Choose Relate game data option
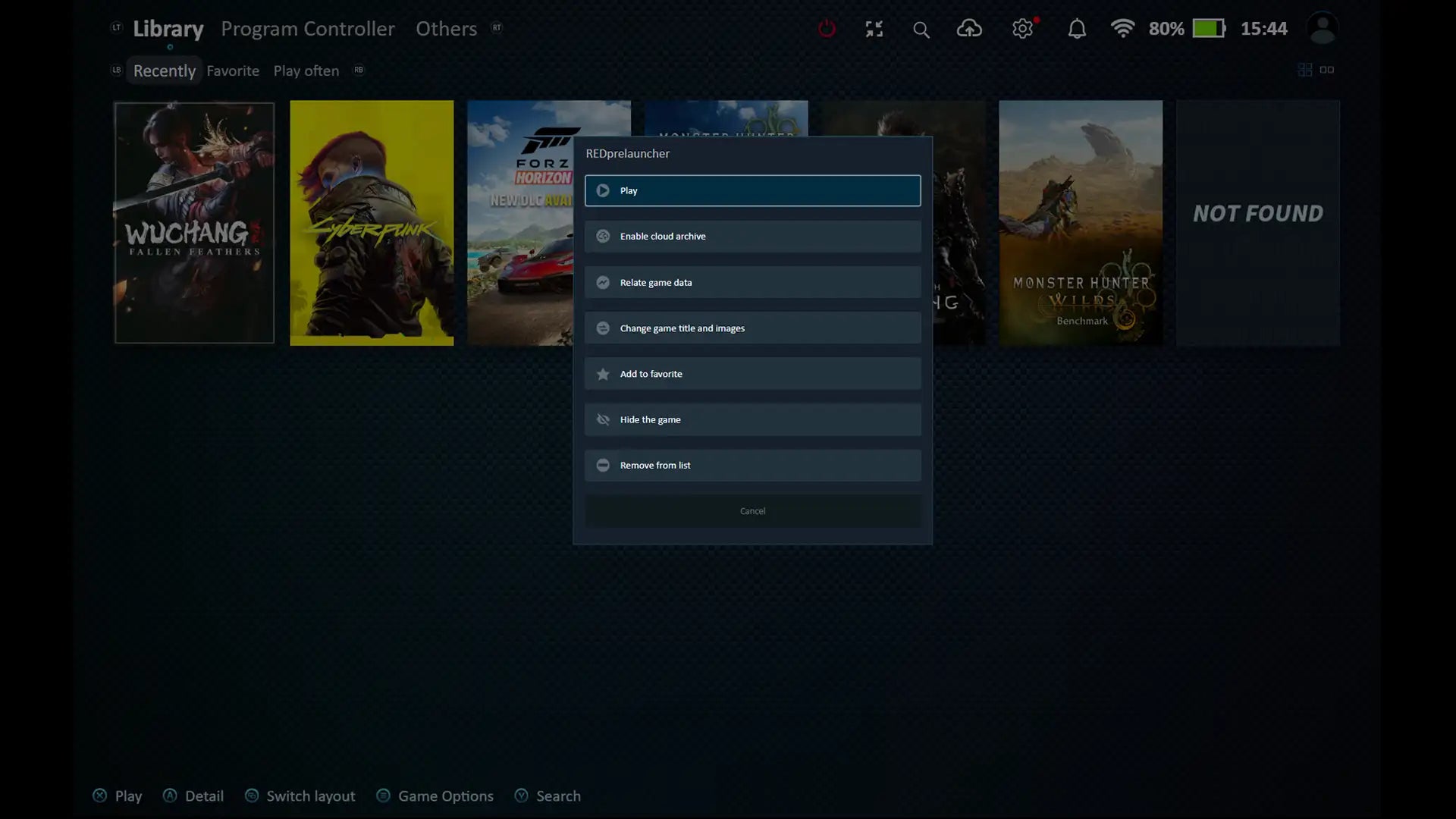This screenshot has height=819, width=1456. (752, 282)
